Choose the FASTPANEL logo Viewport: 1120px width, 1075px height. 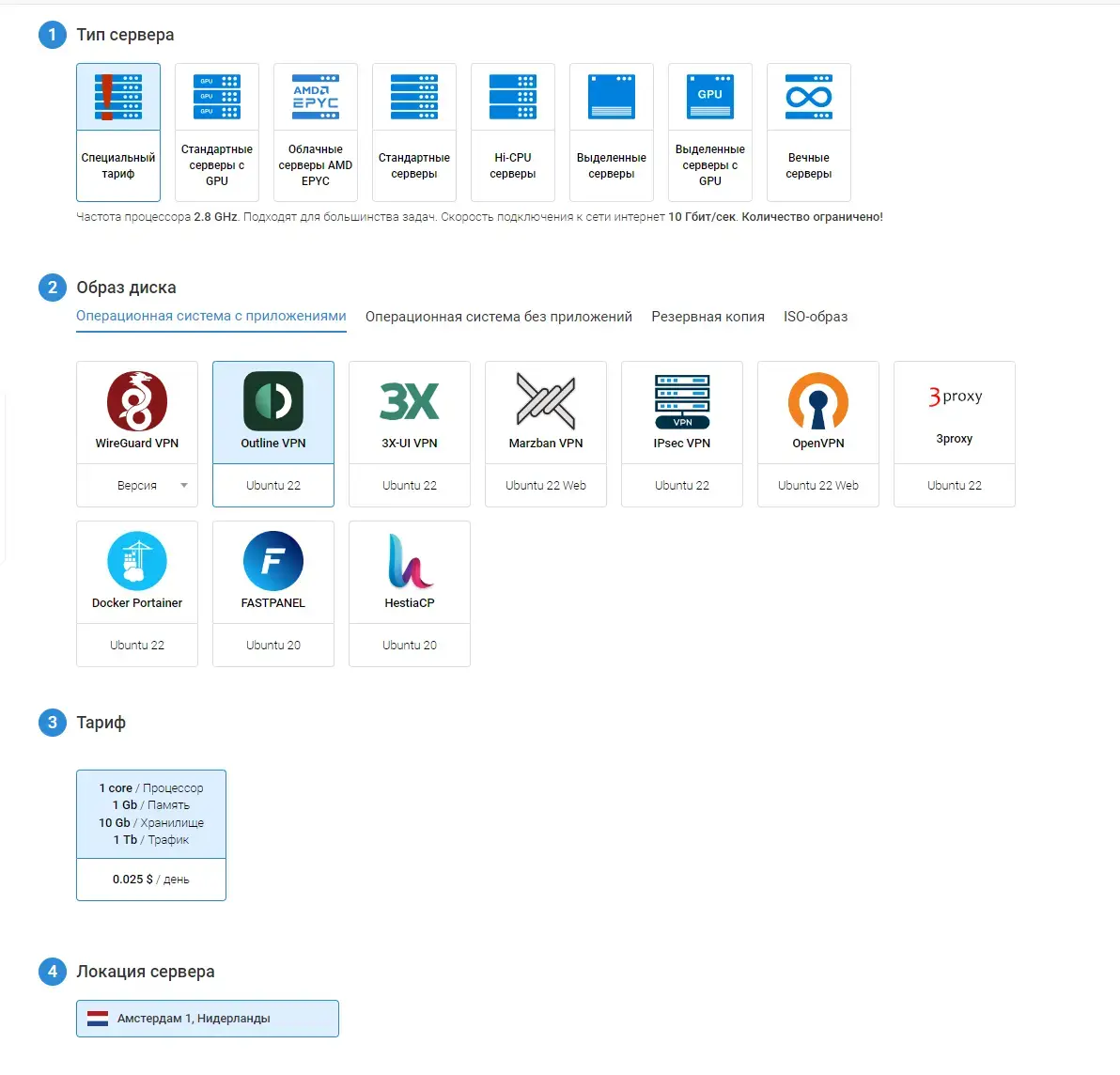pyautogui.click(x=273, y=561)
